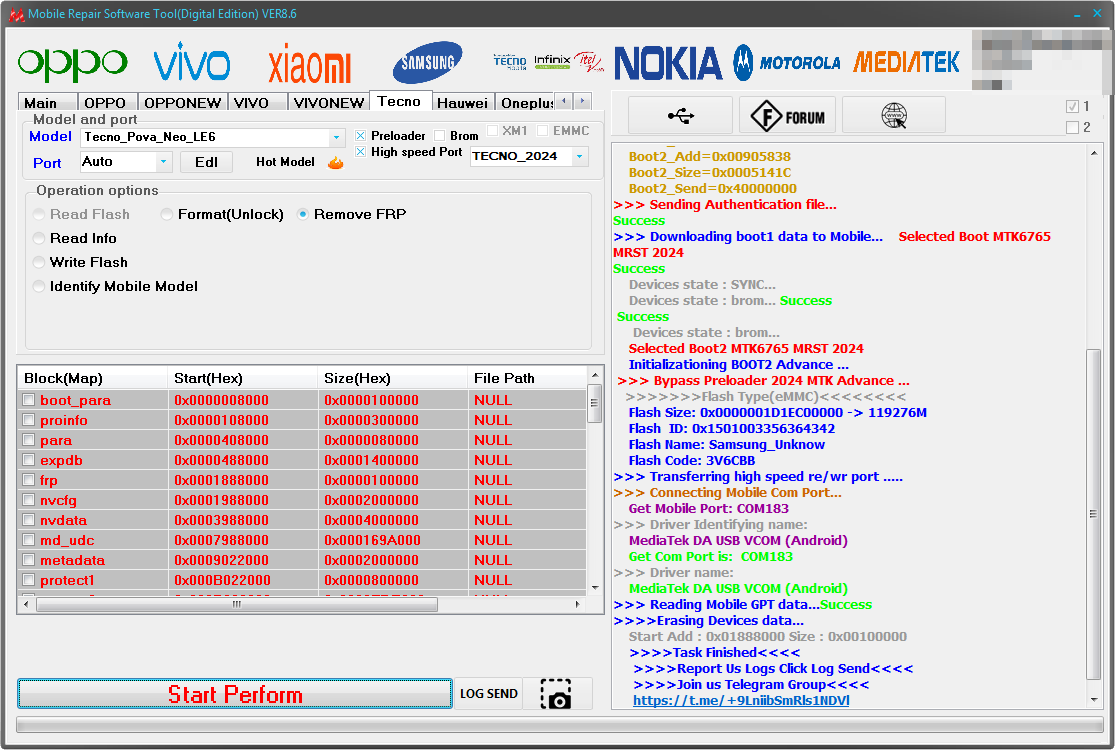
Task: Select the 'protect1' partition row
Action: click(x=303, y=580)
